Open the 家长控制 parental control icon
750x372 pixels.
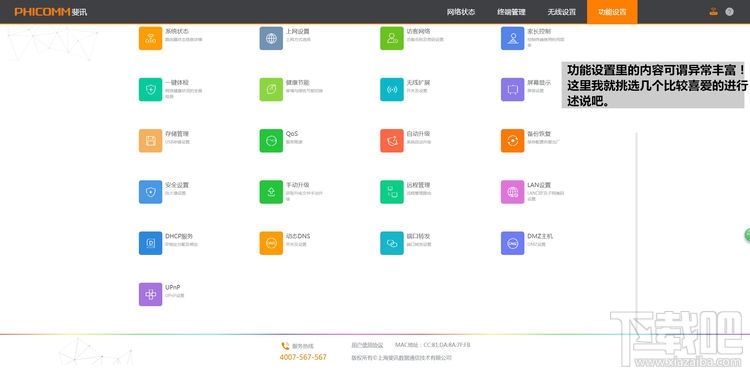[513, 38]
